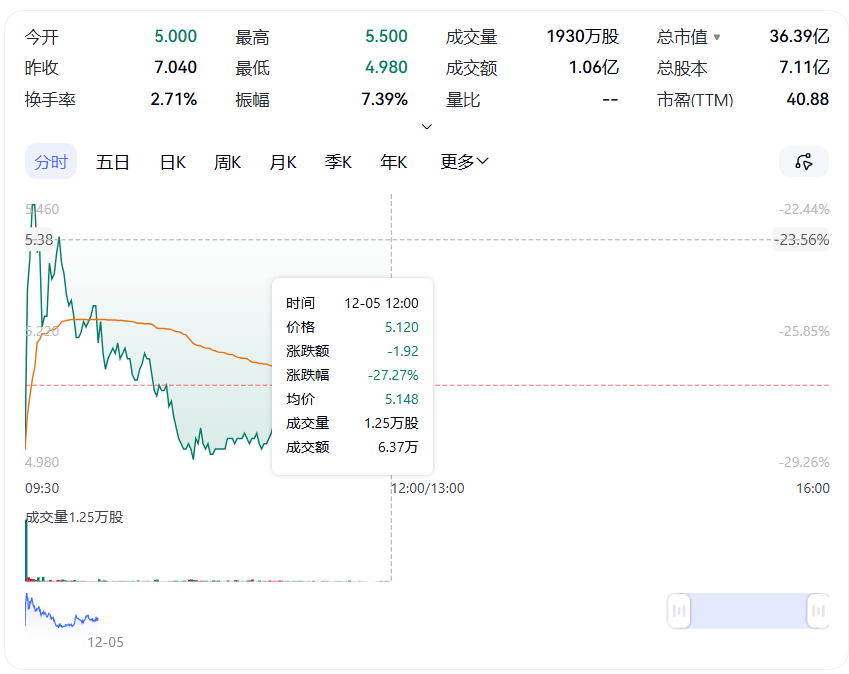Switch to the 日K chart
The height and width of the screenshot is (674, 849).
coord(173,162)
